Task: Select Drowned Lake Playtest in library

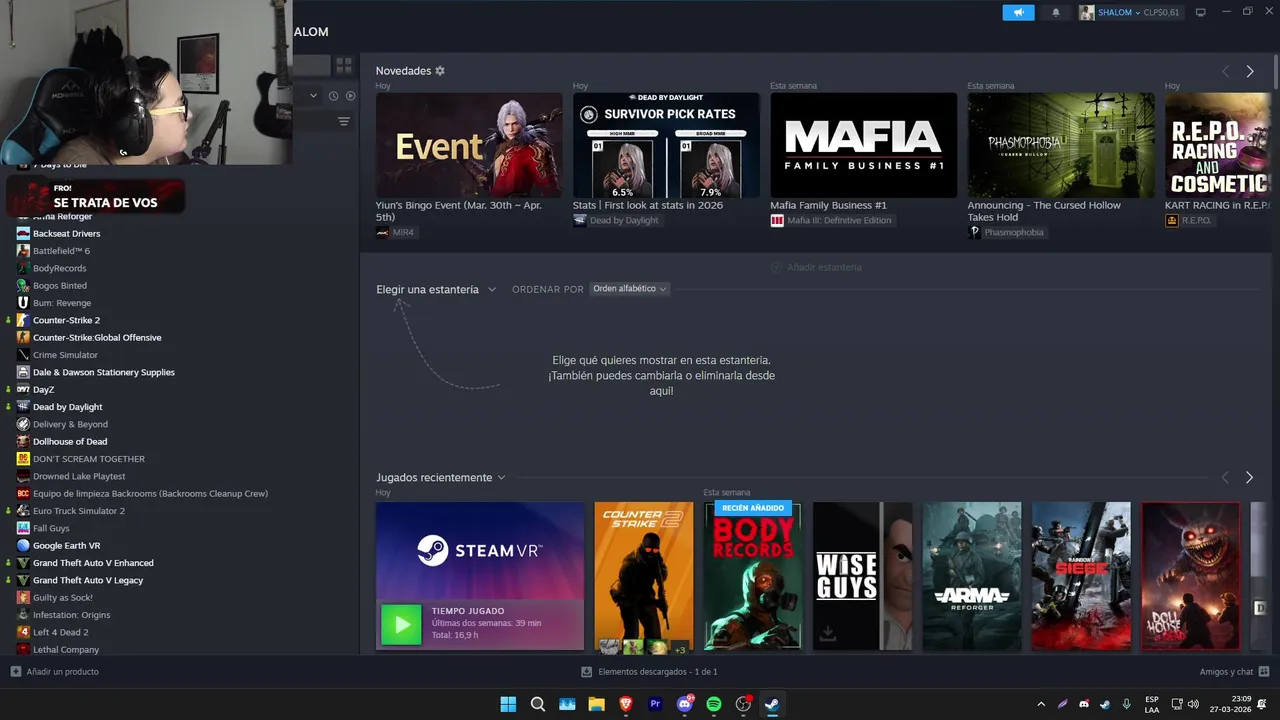Action: click(79, 476)
